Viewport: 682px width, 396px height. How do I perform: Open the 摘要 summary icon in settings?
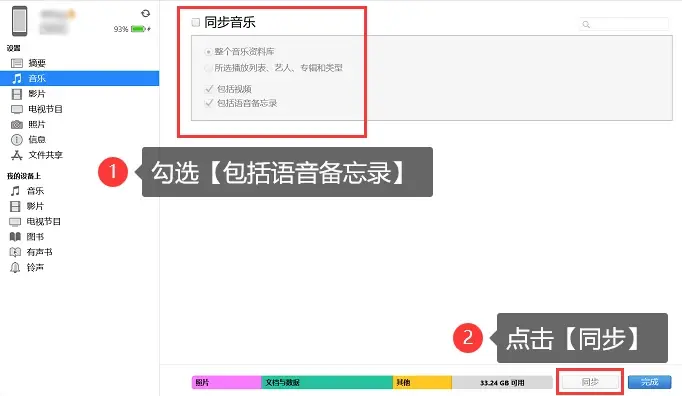[17, 63]
